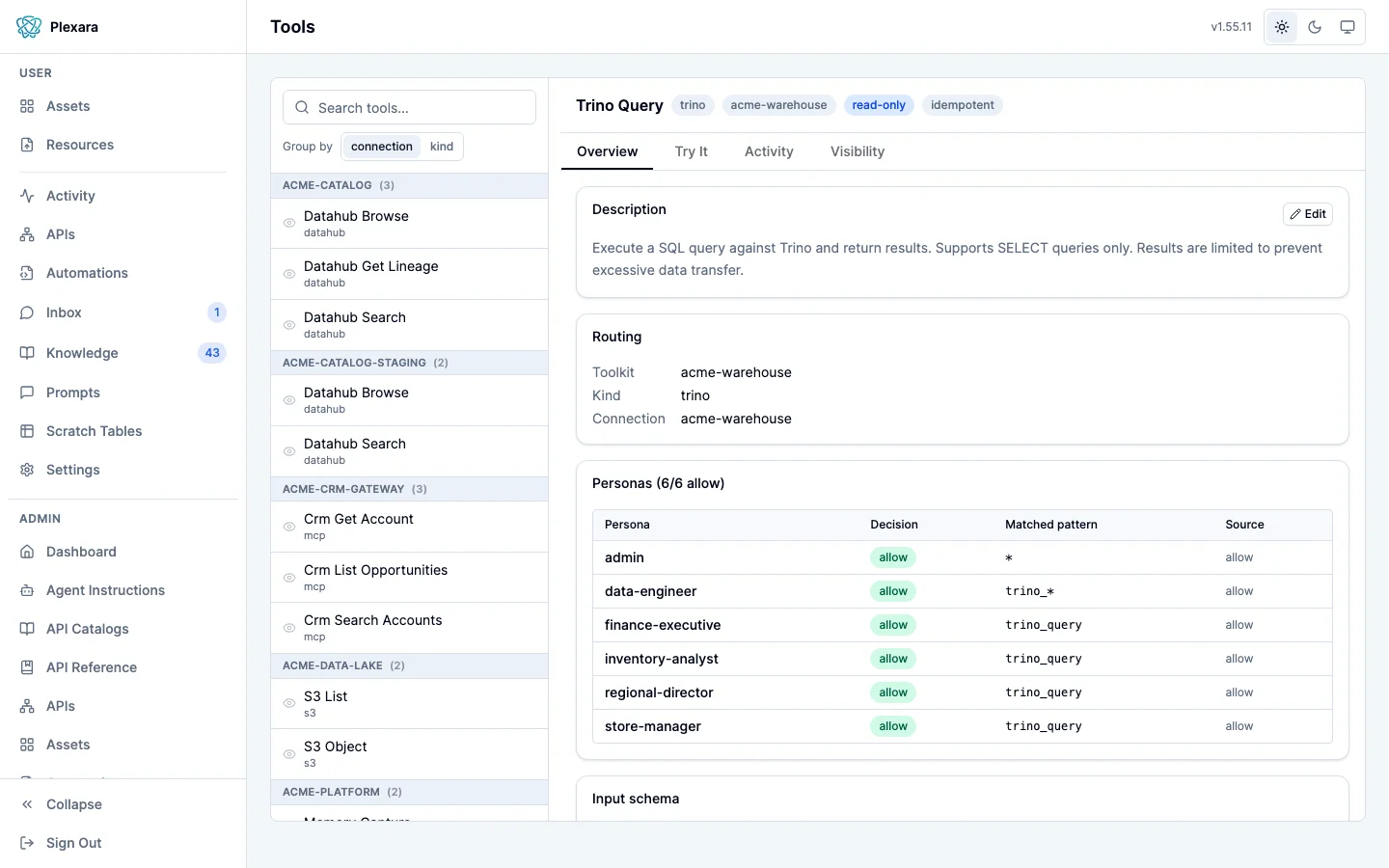The image size is (1389, 868).
Task: Click the Plexara logo icon
Action: (x=29, y=27)
